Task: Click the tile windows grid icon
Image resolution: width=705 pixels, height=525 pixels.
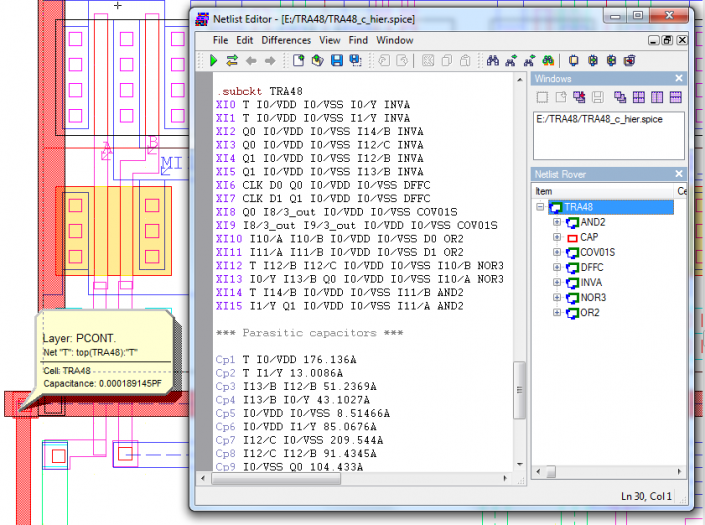Action: coord(639,97)
